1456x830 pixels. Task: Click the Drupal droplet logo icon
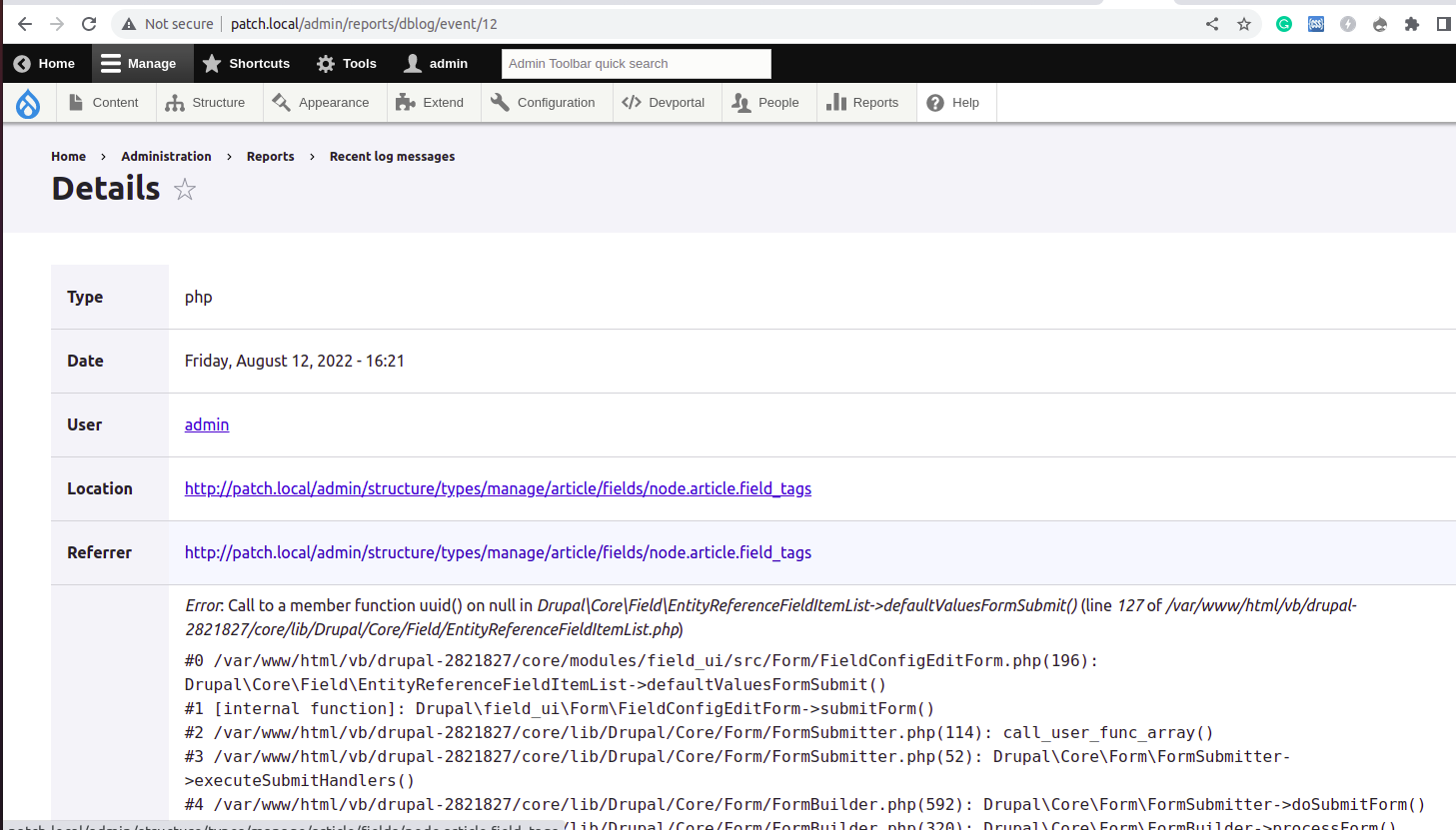point(27,102)
